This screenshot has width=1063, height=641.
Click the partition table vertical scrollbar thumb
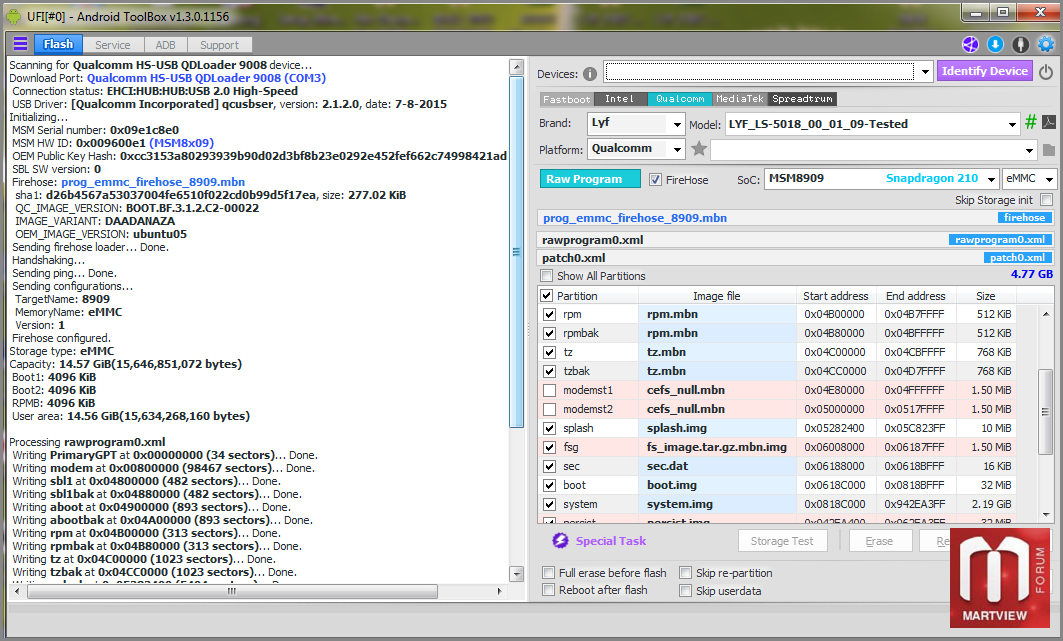coord(1045,411)
